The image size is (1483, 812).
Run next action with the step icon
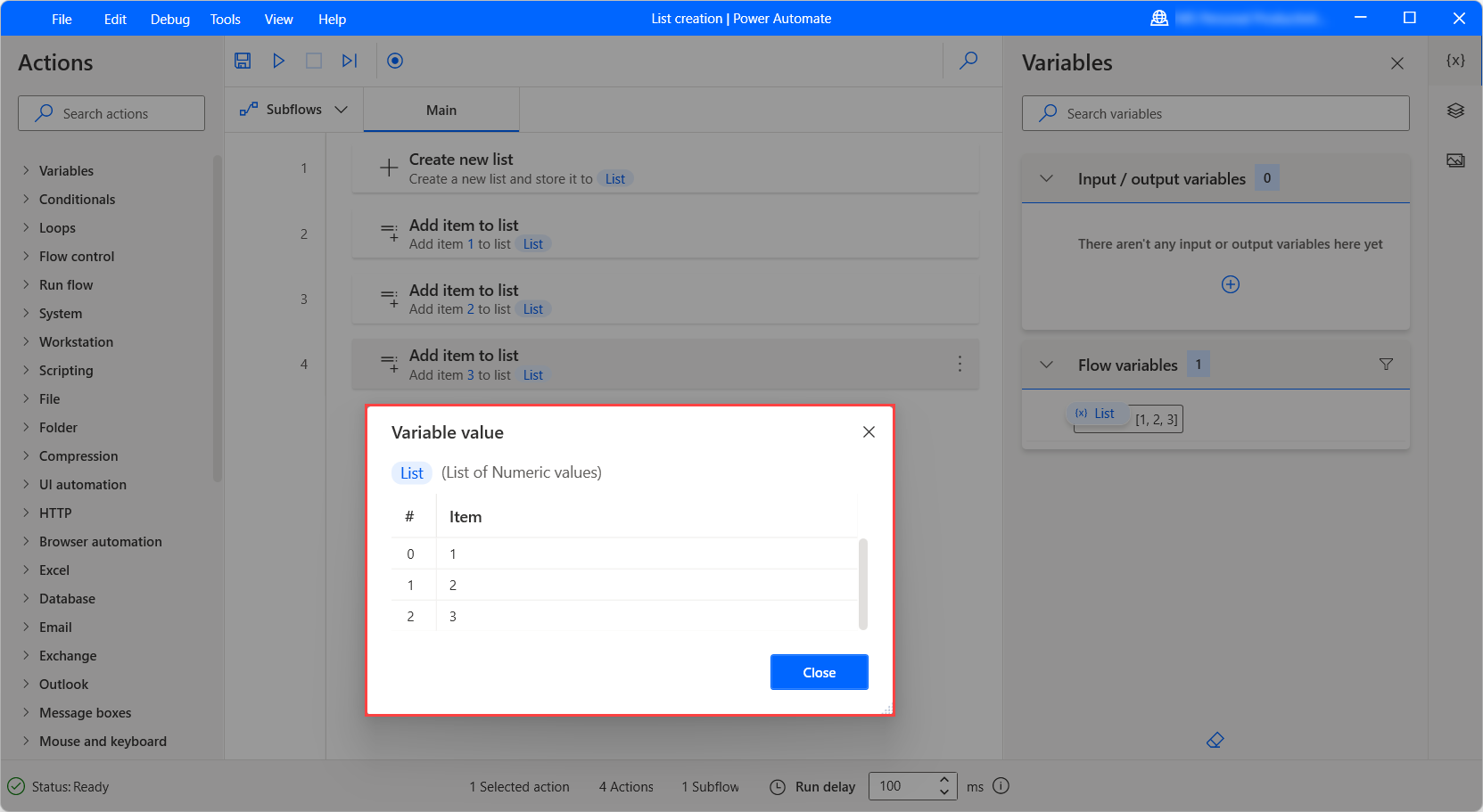pyautogui.click(x=349, y=61)
